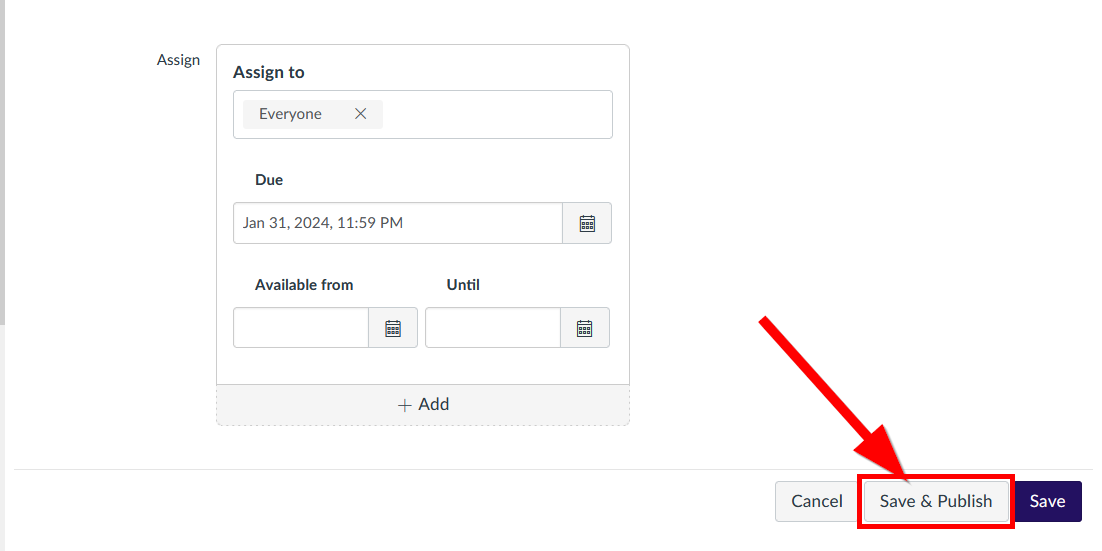Select the Everyone assignee tag
The height and width of the screenshot is (551, 1102).
(290, 114)
